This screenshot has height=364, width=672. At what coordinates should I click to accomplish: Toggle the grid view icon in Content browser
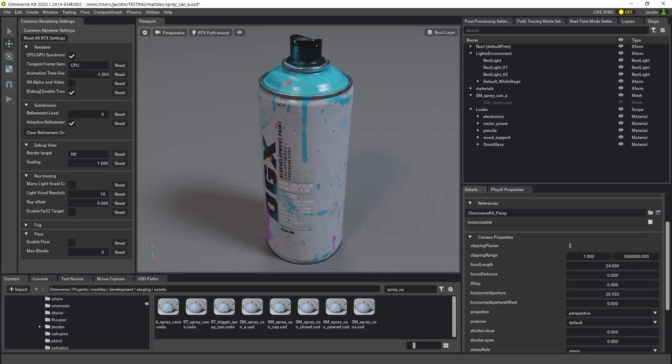pos(446,345)
